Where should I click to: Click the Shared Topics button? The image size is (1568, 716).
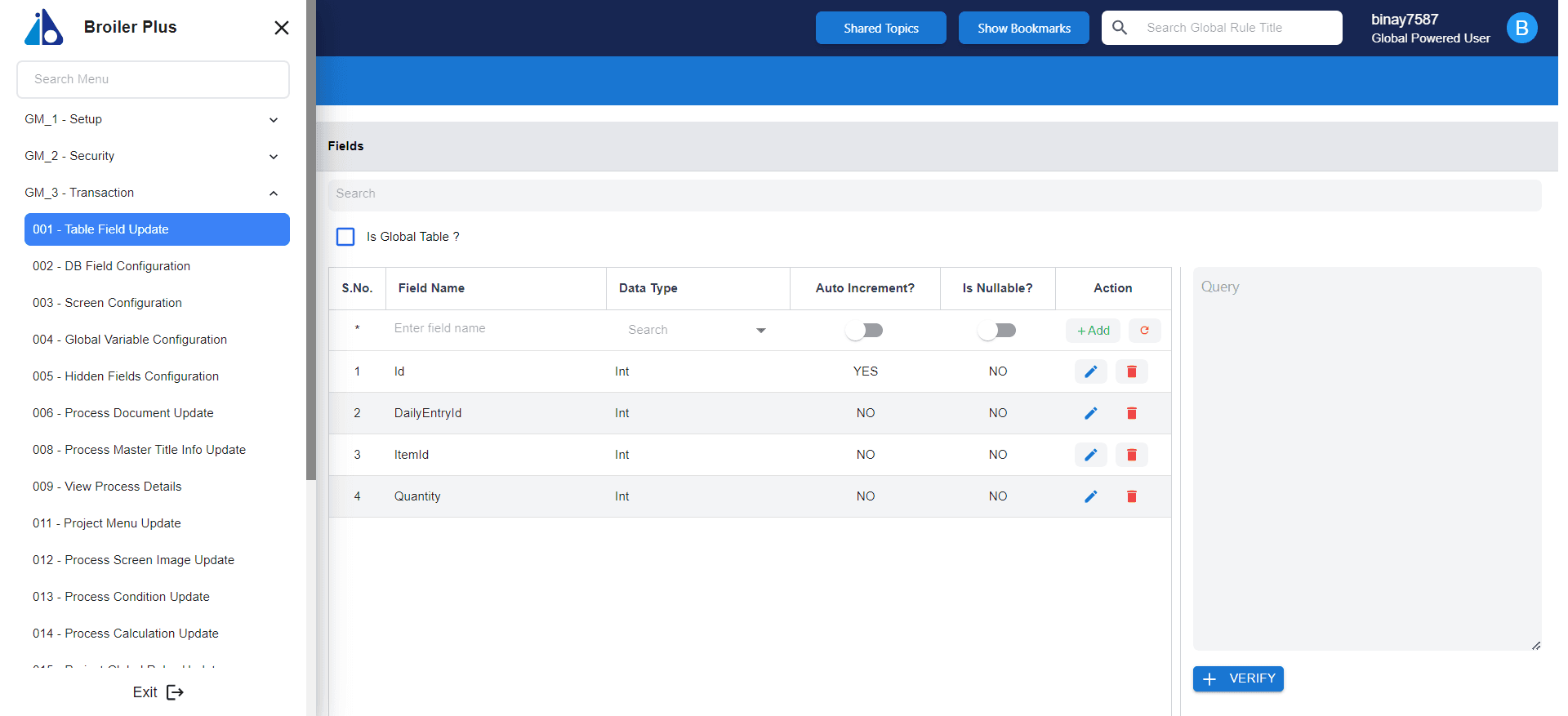point(880,28)
